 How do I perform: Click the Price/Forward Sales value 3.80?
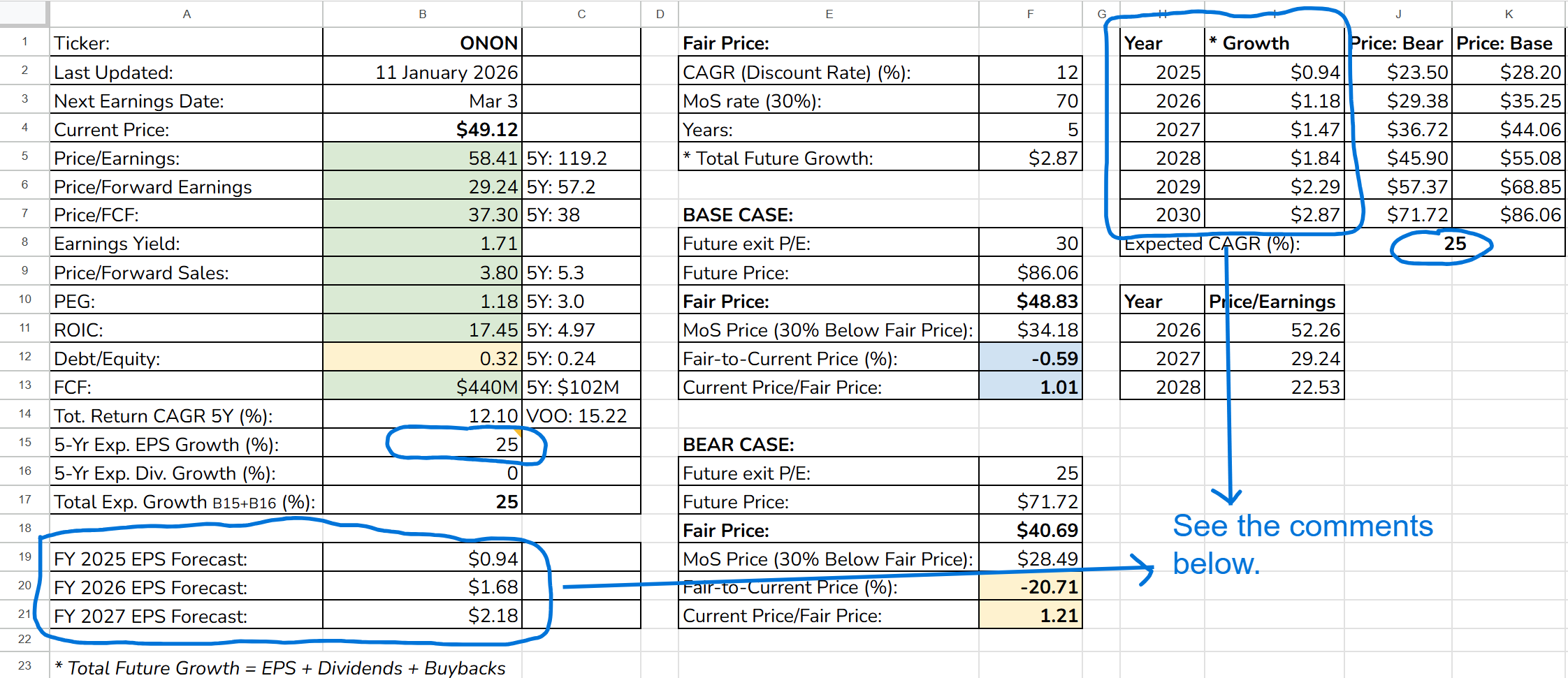point(422,272)
